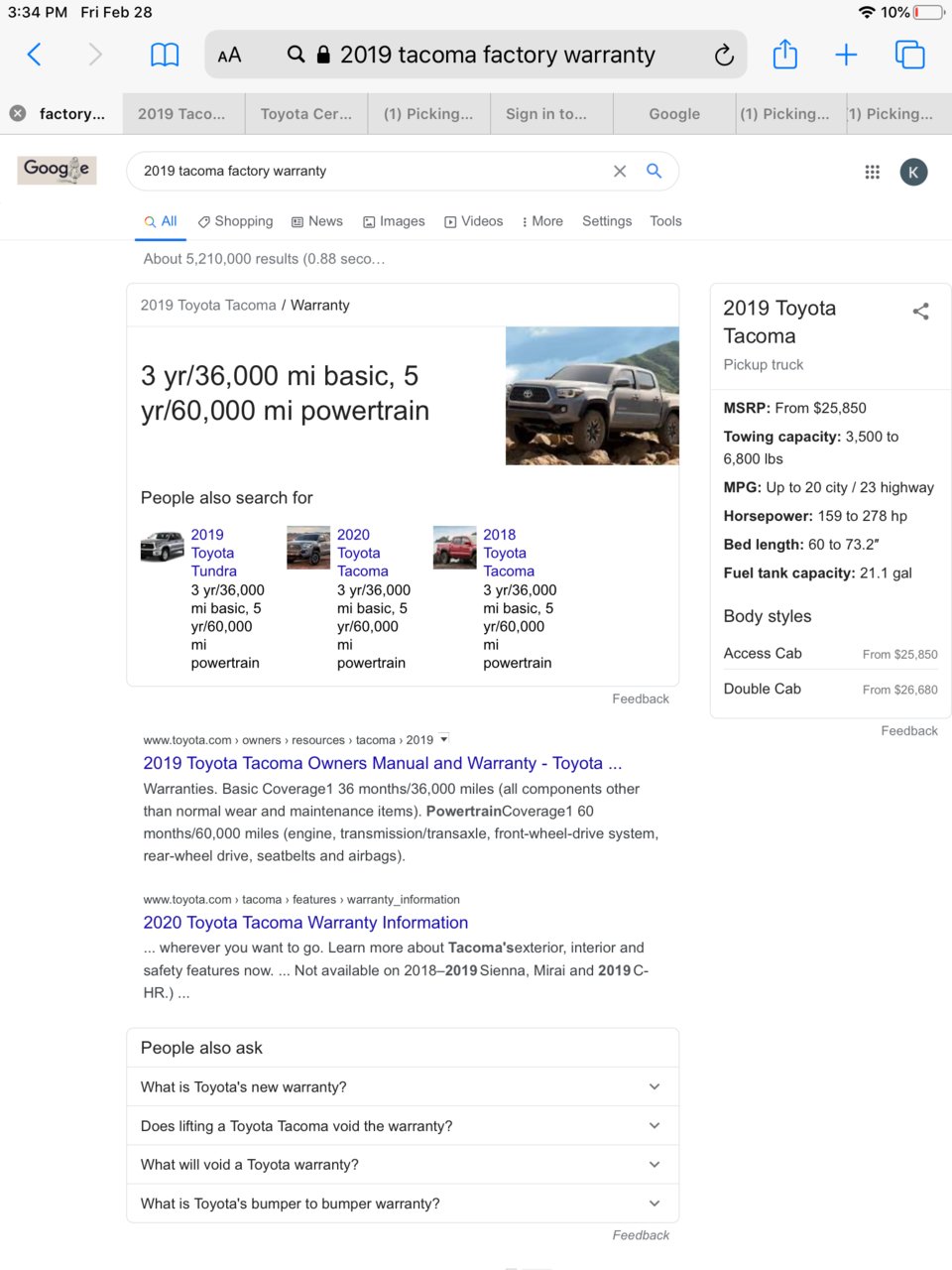The height and width of the screenshot is (1270, 952).
Task: Switch to the Sign in to... tab
Action: 546,114
